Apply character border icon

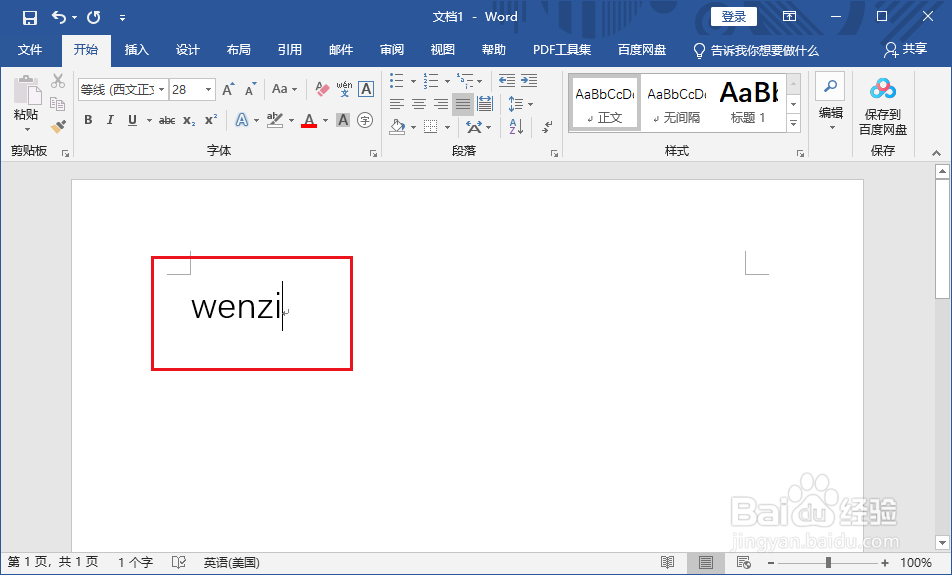(x=366, y=89)
